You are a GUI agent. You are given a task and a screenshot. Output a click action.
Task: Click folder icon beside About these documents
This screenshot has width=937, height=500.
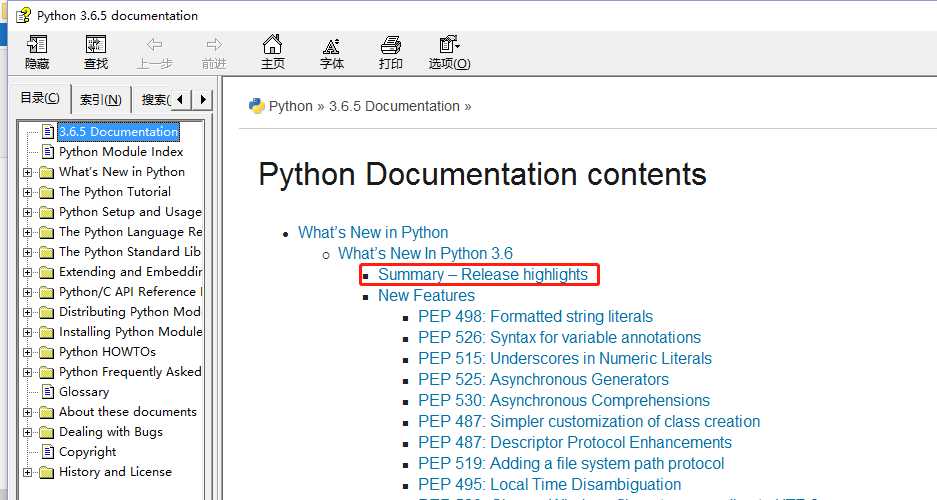click(x=47, y=413)
